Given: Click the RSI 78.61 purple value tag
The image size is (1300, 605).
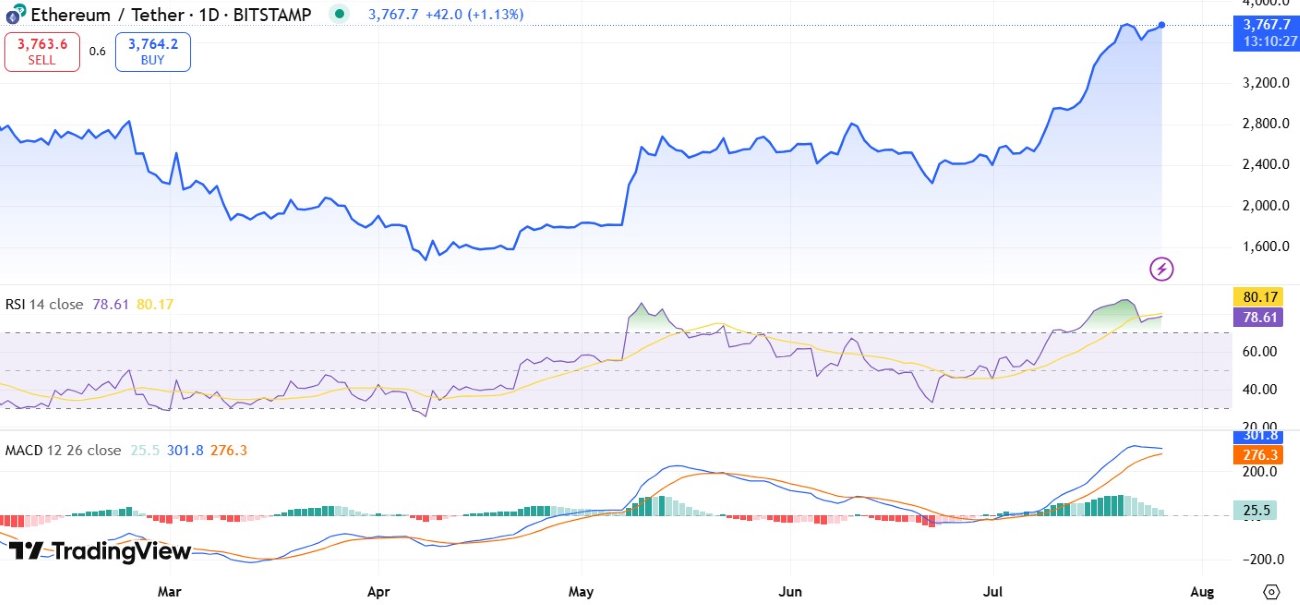Looking at the screenshot, I should pyautogui.click(x=1267, y=316).
